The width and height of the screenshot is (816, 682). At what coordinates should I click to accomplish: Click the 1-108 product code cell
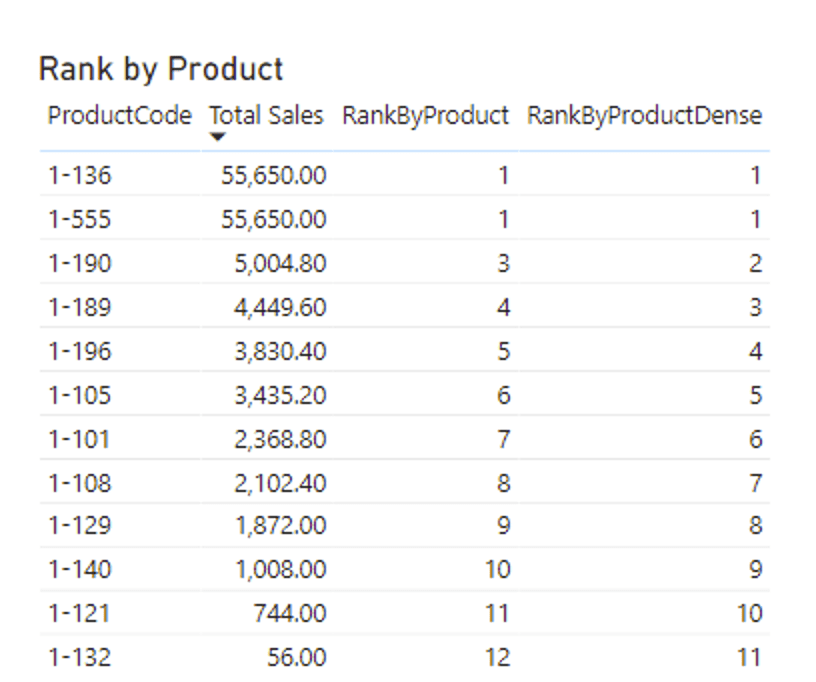click(x=80, y=483)
